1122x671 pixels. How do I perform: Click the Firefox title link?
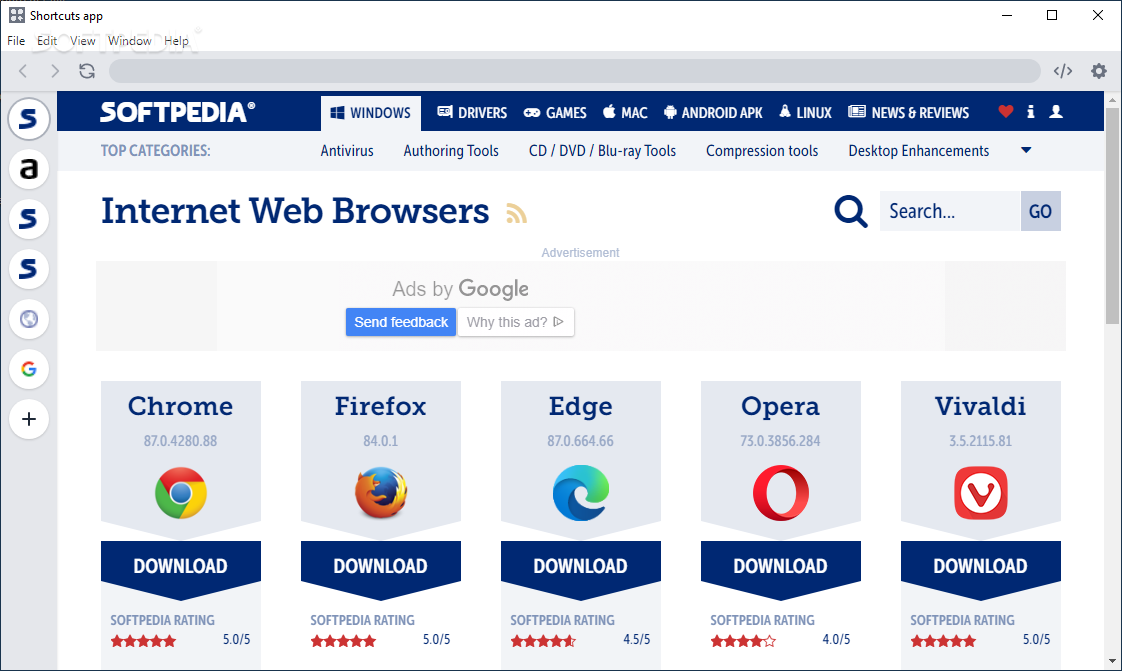point(381,406)
